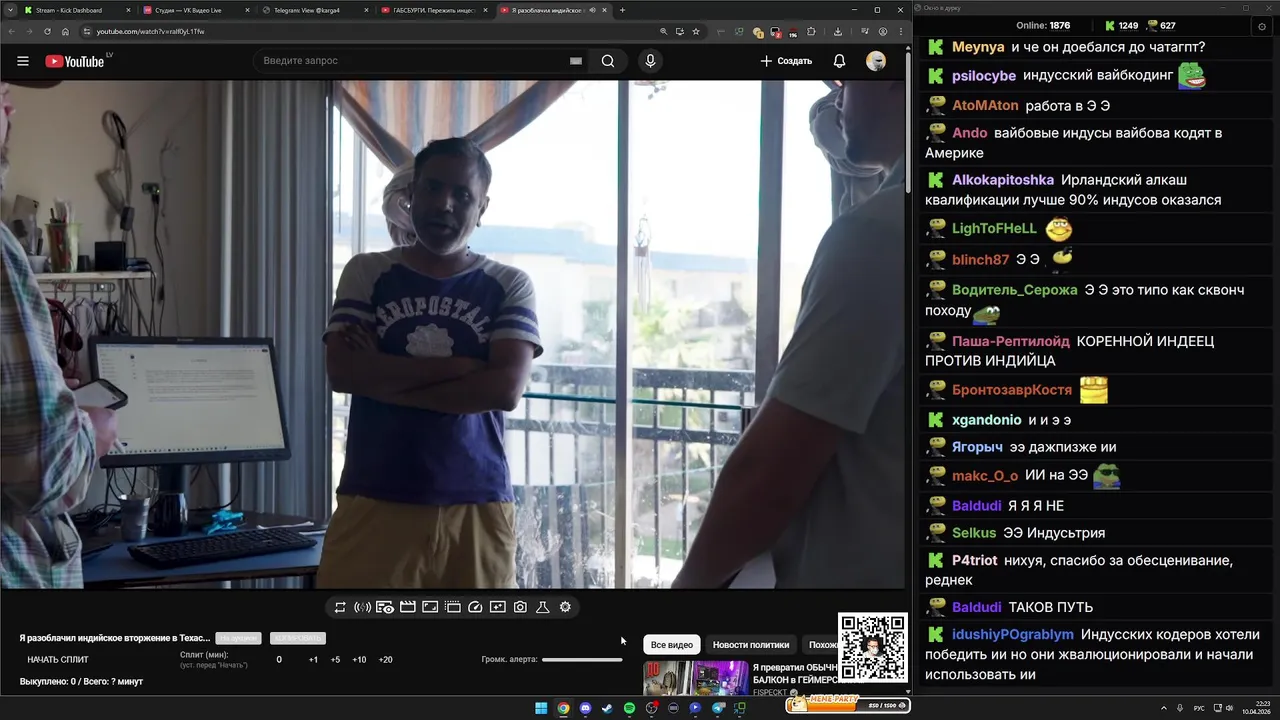Toggle video loop icon under the player
The image size is (1280, 720).
340,607
